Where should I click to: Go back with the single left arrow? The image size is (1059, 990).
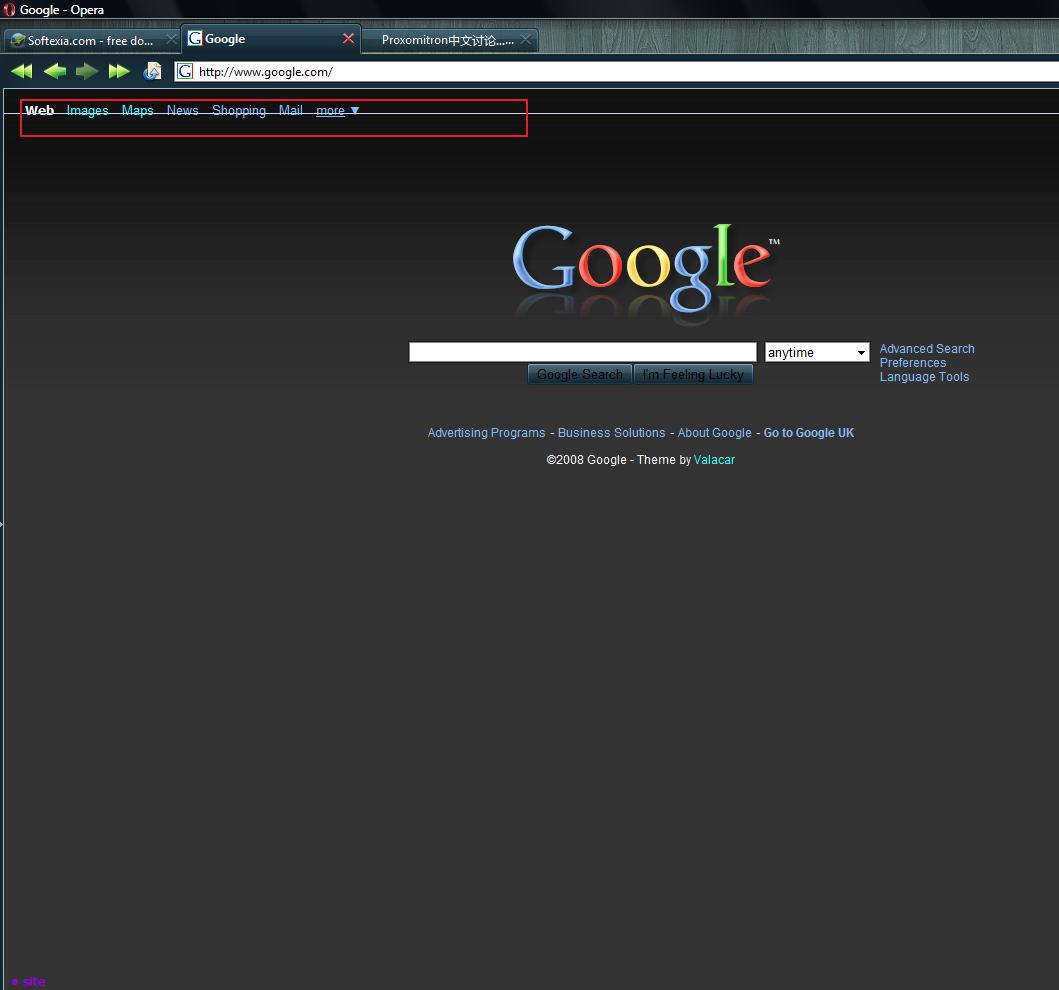55,71
